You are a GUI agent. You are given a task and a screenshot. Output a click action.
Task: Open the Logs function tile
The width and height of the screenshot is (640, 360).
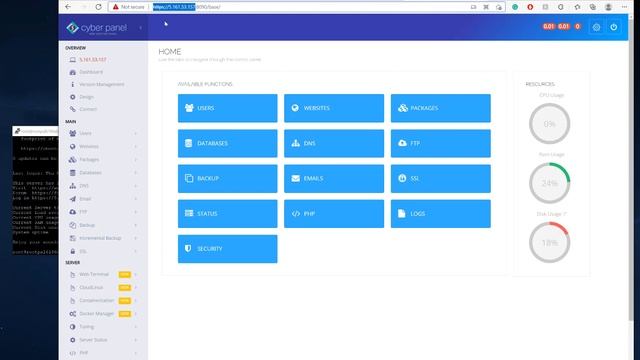[440, 213]
